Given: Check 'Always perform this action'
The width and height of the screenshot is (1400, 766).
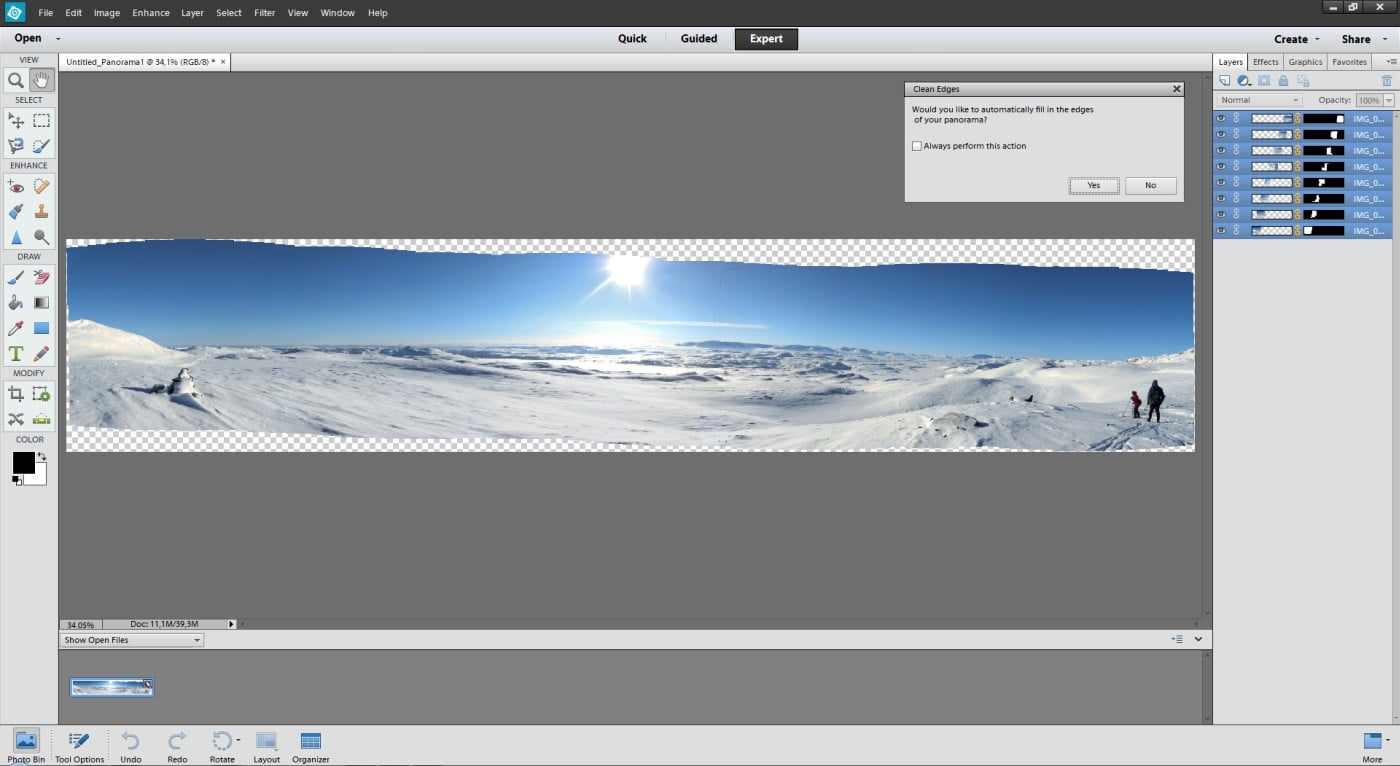Looking at the screenshot, I should pyautogui.click(x=916, y=146).
